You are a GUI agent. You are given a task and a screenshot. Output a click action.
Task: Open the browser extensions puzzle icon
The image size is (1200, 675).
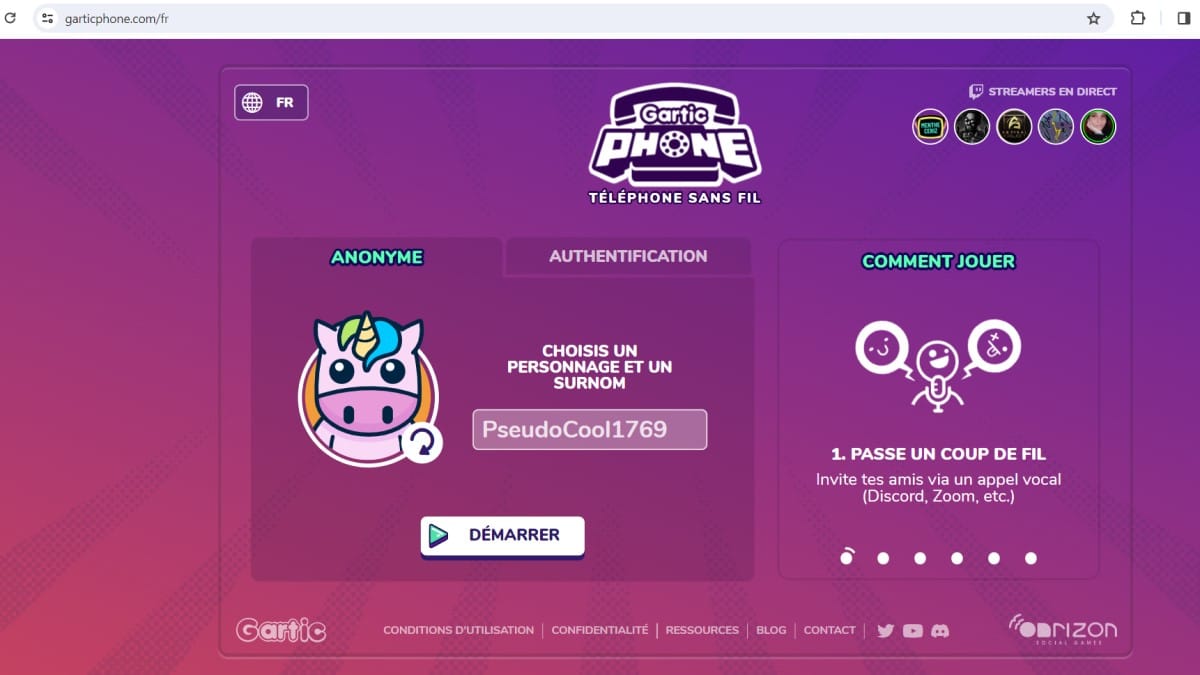(x=1138, y=18)
